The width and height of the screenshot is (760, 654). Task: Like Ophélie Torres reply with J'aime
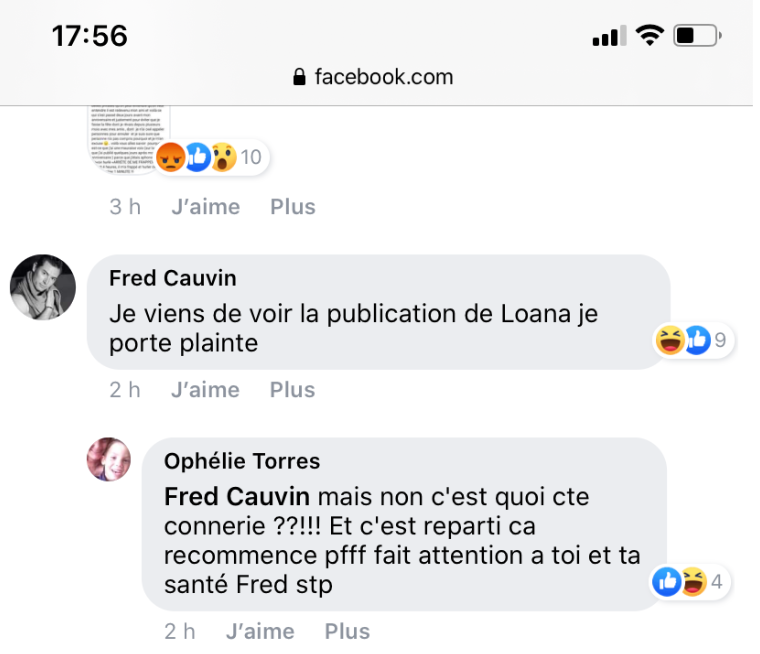260,631
